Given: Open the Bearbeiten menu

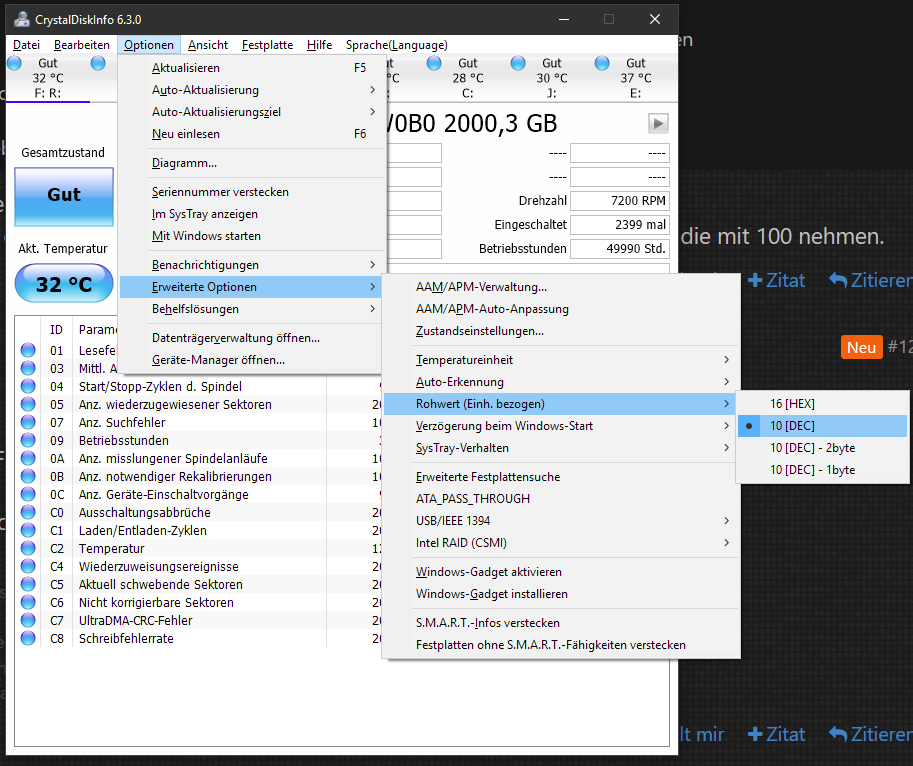Looking at the screenshot, I should (x=82, y=45).
